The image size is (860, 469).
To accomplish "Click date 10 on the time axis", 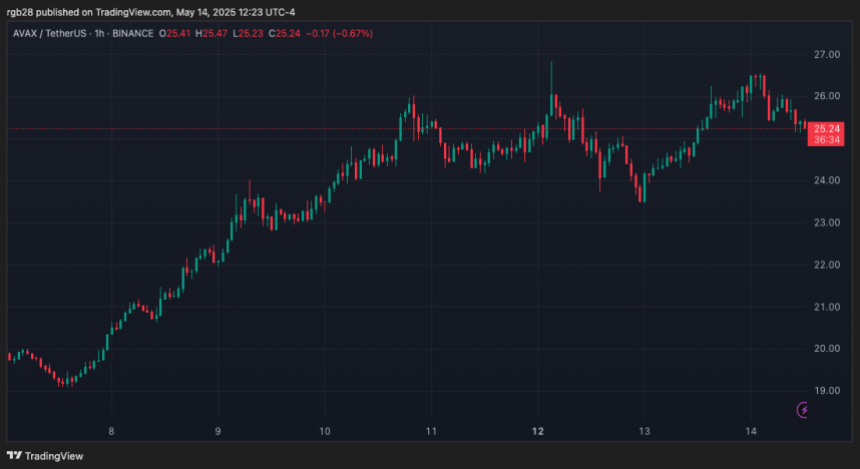I will [325, 432].
